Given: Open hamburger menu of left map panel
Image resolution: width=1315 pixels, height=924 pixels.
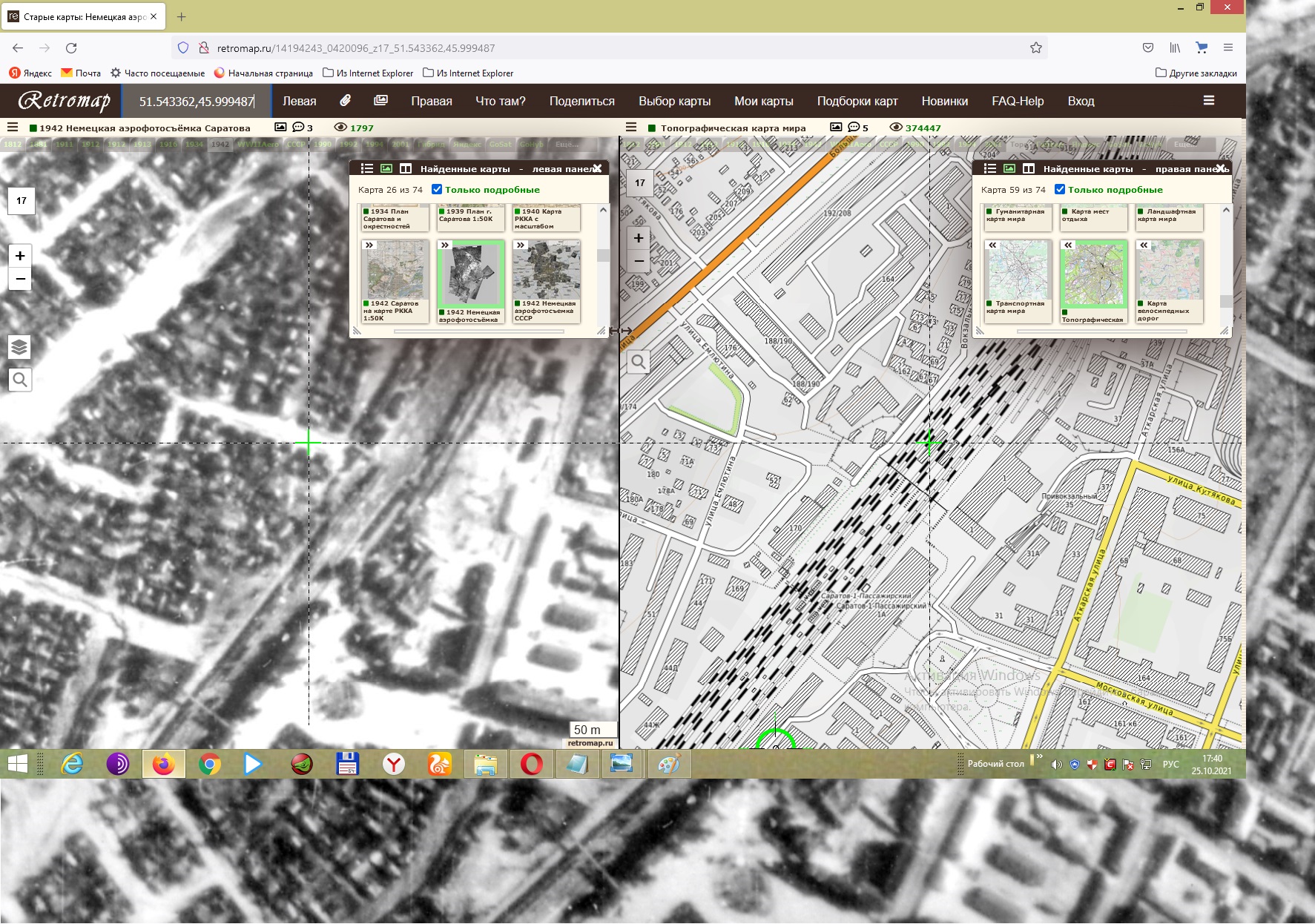Looking at the screenshot, I should (x=13, y=128).
